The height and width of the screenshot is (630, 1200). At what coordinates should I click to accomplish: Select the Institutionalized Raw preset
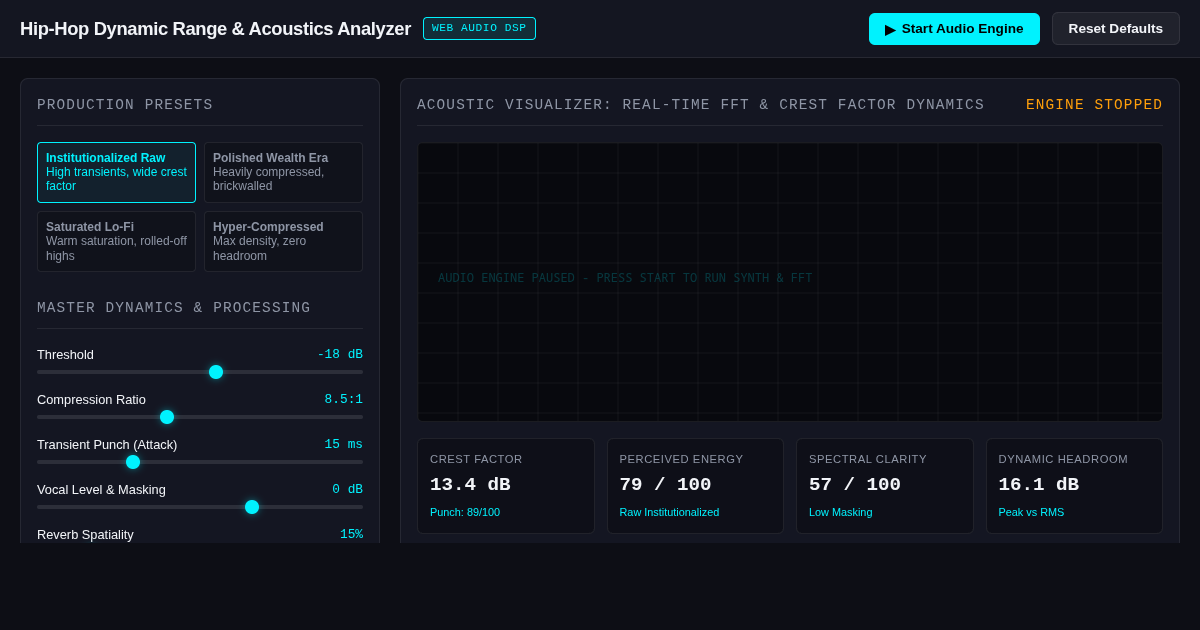click(116, 172)
